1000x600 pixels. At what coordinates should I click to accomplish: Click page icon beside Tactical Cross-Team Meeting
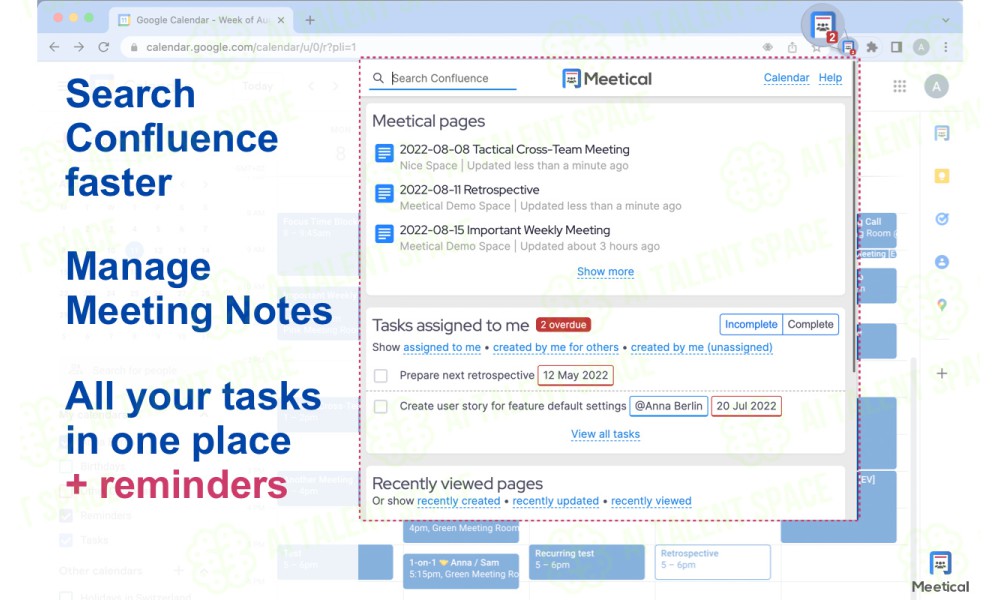tap(384, 153)
